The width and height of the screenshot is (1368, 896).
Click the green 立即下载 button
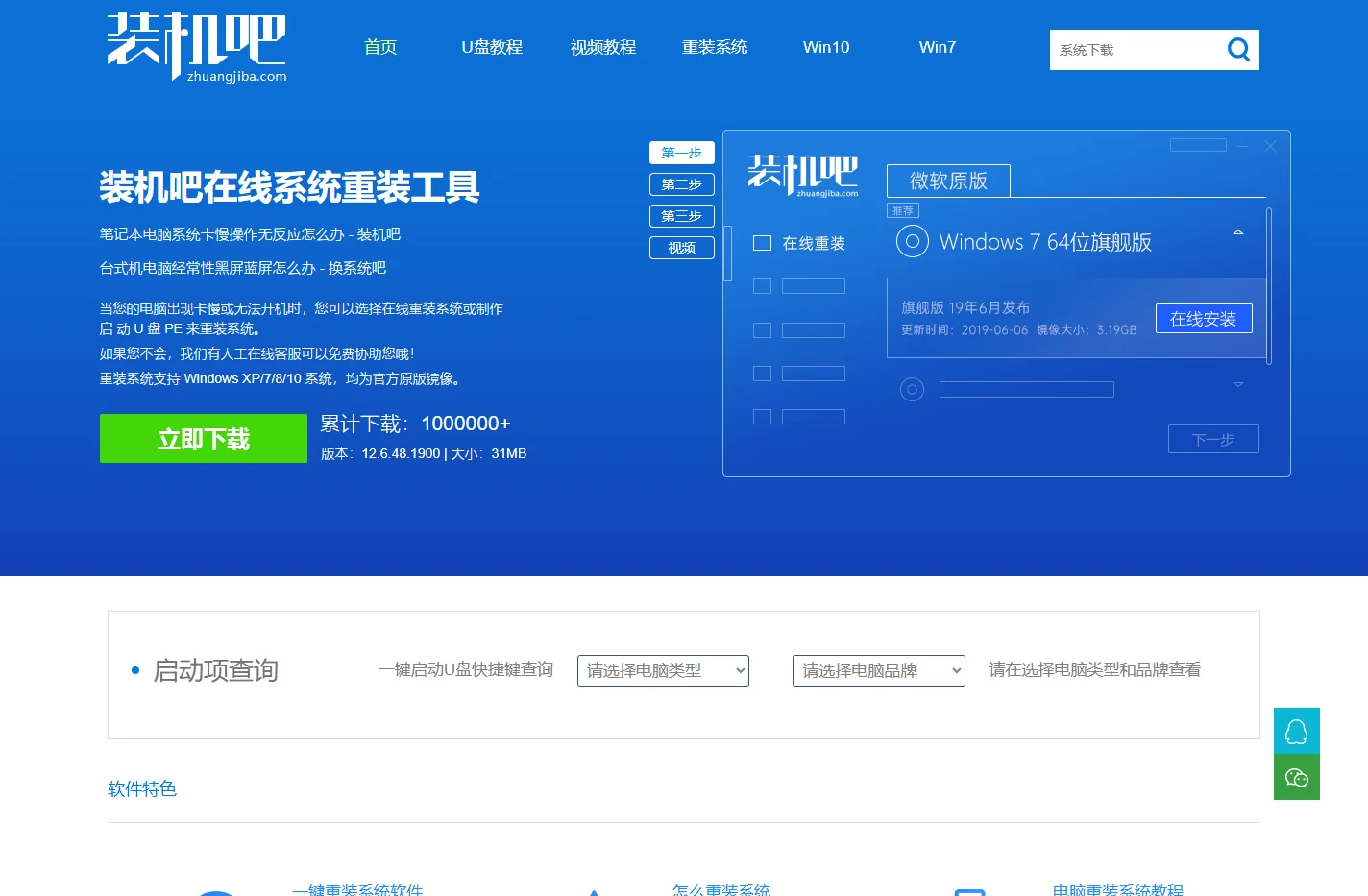coord(204,439)
